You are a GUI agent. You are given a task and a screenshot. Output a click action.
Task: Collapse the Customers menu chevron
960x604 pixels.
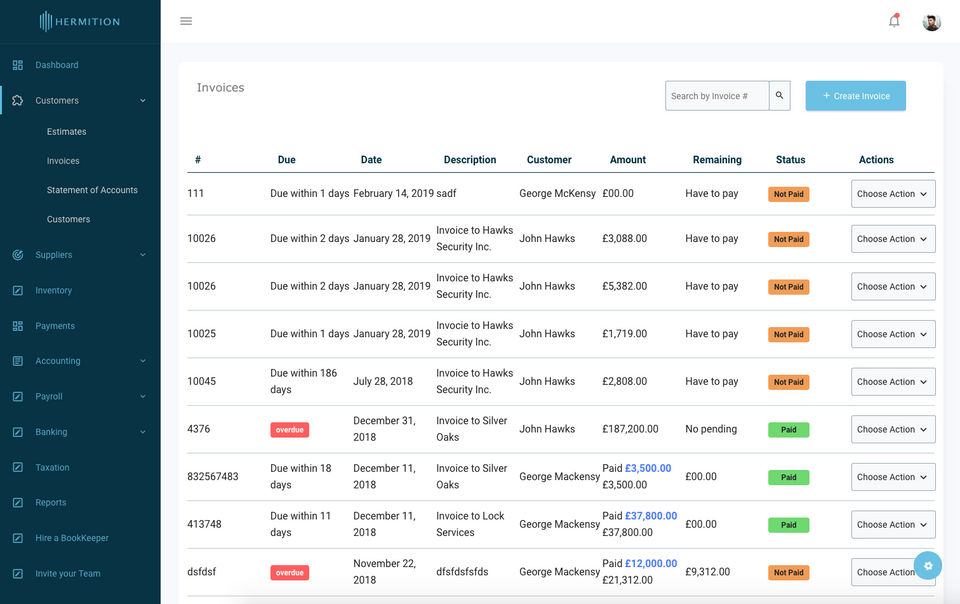[x=143, y=100]
